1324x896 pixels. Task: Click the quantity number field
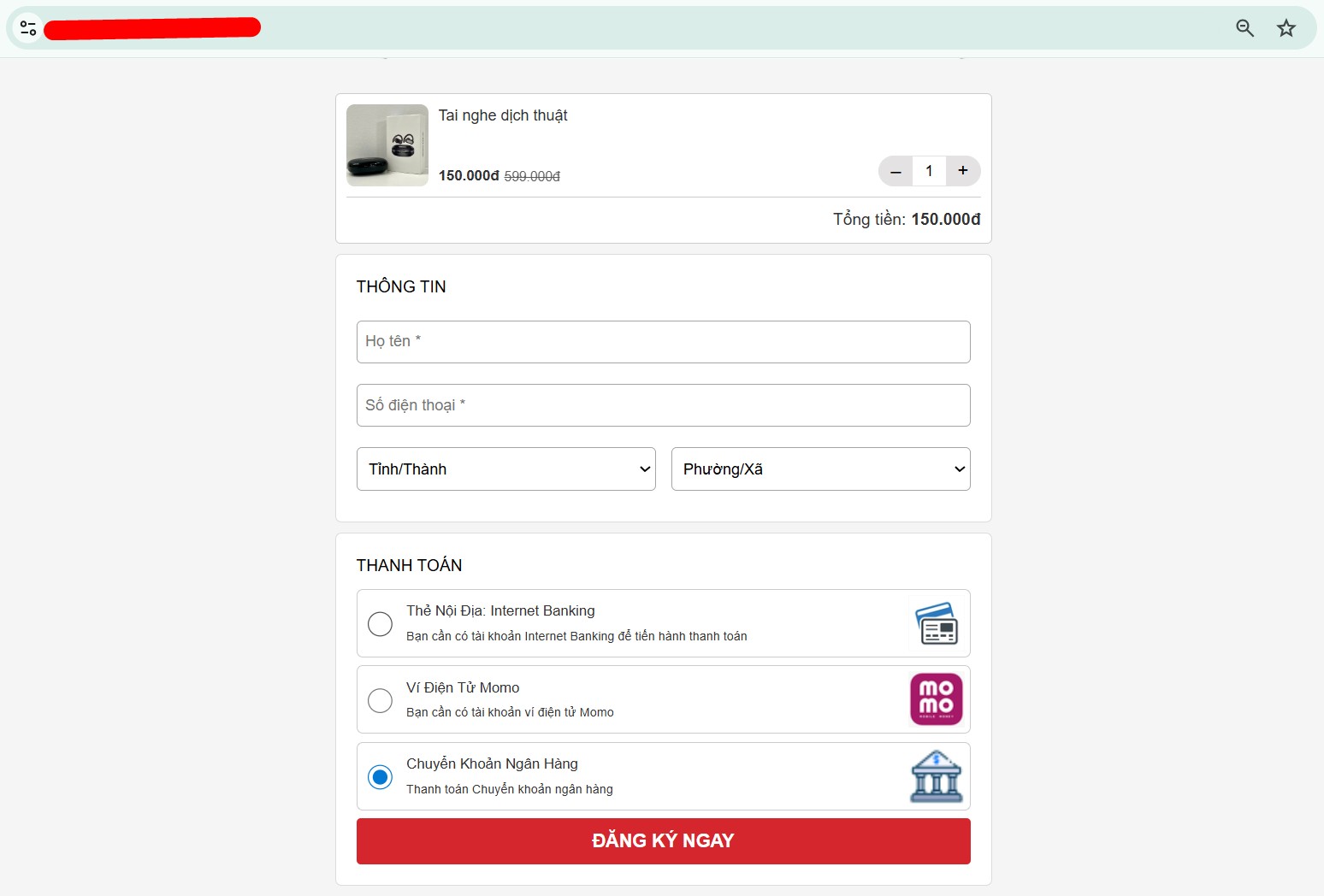point(929,171)
